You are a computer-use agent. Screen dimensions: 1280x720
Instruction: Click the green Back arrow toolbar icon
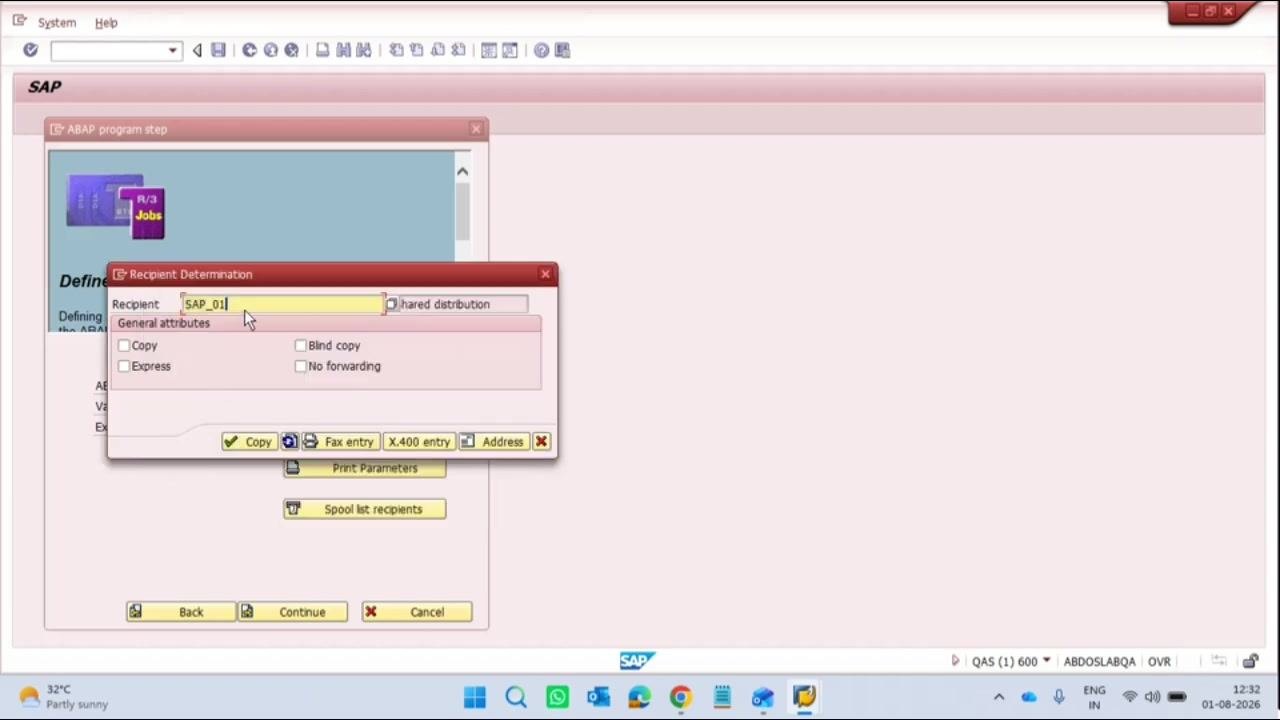(x=249, y=50)
